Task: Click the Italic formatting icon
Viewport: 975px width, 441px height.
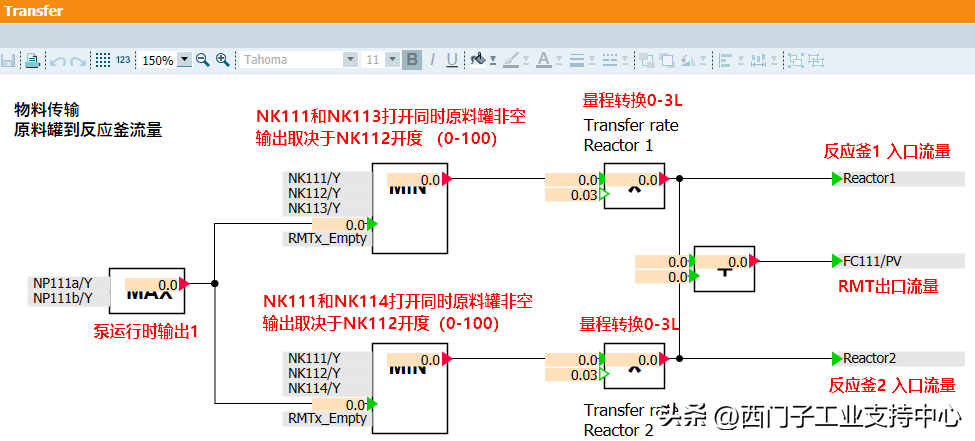Action: [x=433, y=60]
